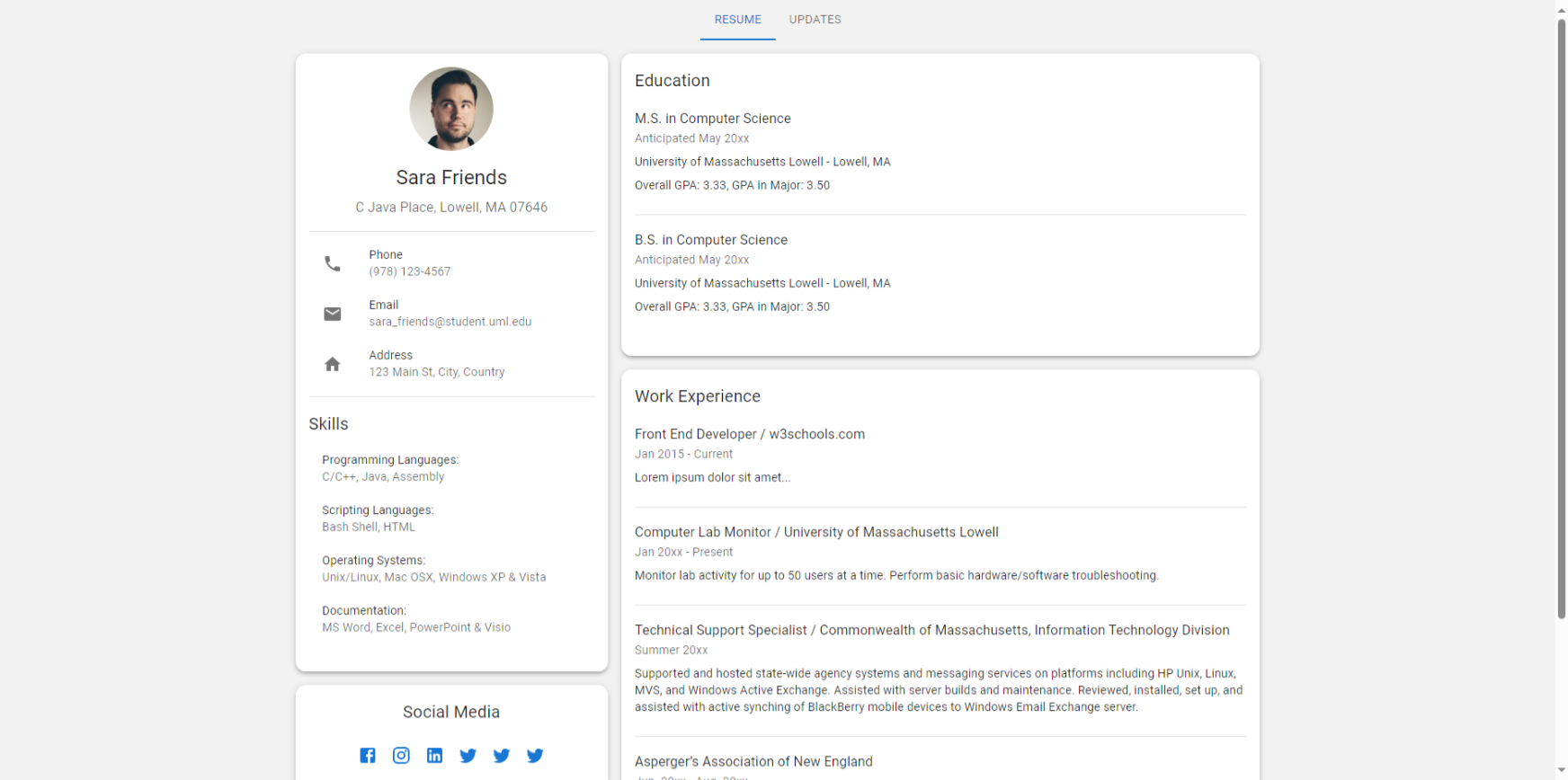
Task: Click the last Twitter icon in row
Action: (535, 755)
